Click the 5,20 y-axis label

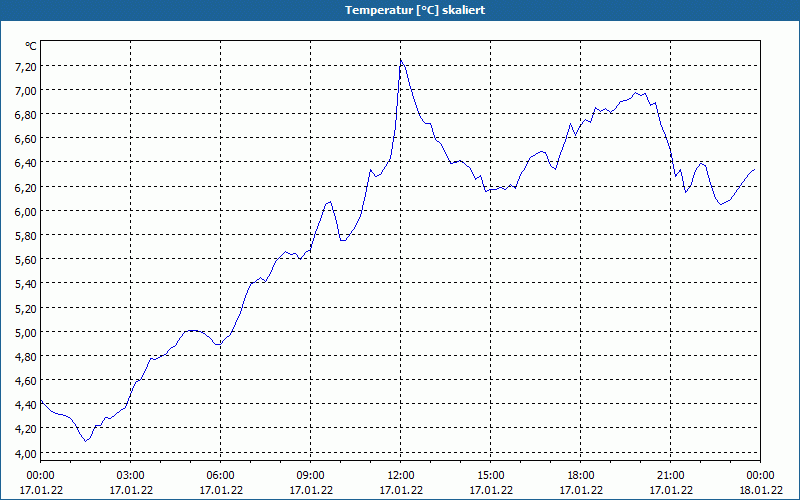(x=26, y=309)
